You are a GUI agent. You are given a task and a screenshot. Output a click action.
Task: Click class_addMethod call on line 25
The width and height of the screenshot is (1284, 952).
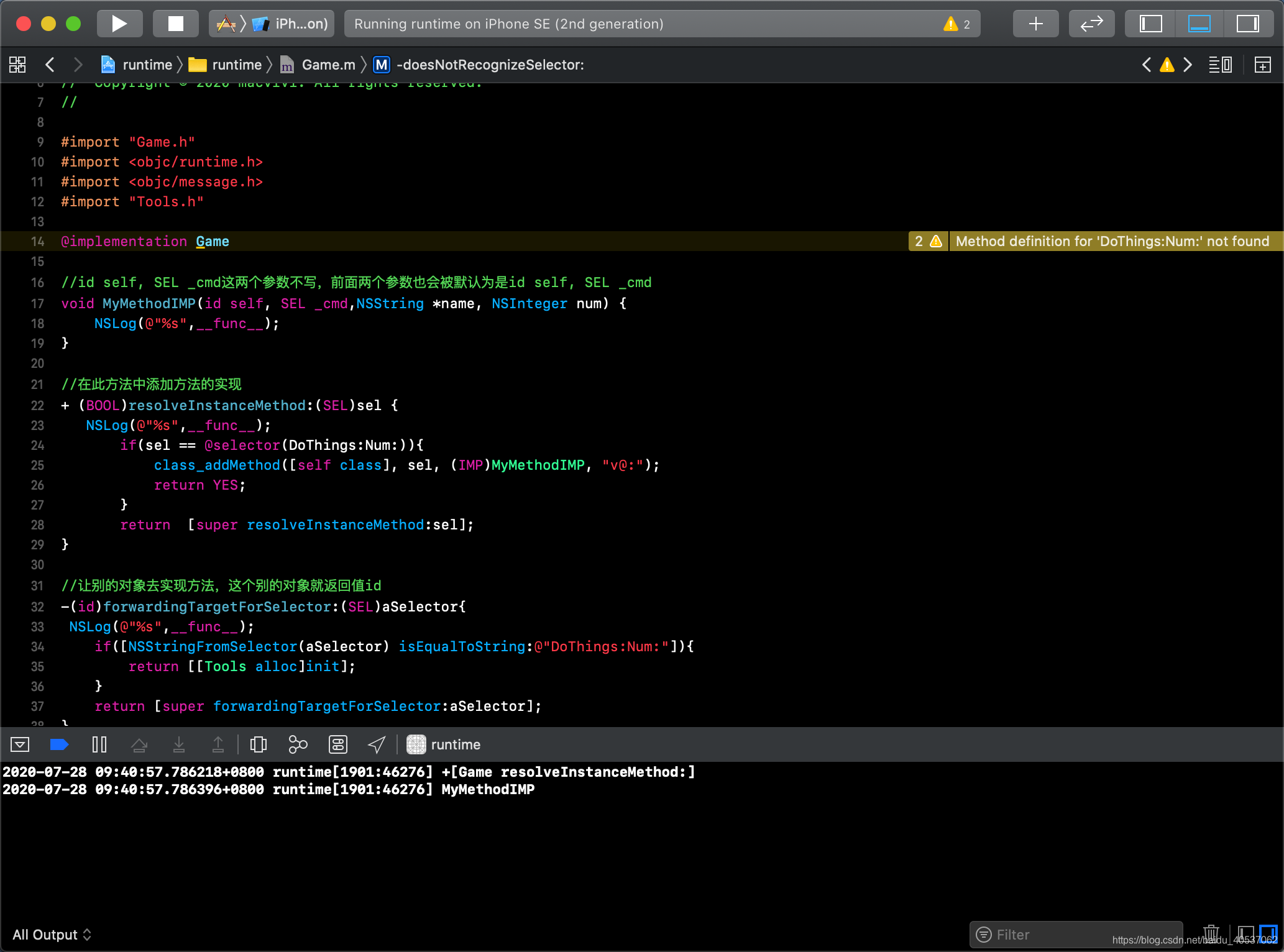pos(217,465)
